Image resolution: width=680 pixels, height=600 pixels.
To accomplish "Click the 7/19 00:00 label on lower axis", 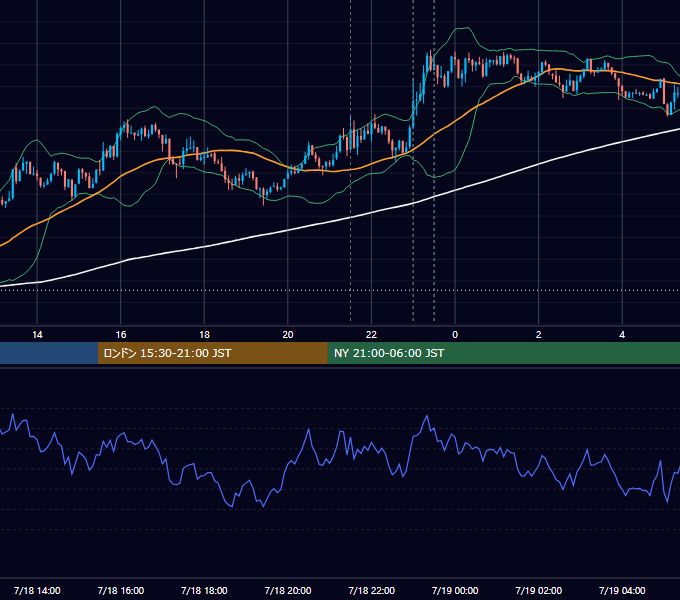I will (x=455, y=590).
